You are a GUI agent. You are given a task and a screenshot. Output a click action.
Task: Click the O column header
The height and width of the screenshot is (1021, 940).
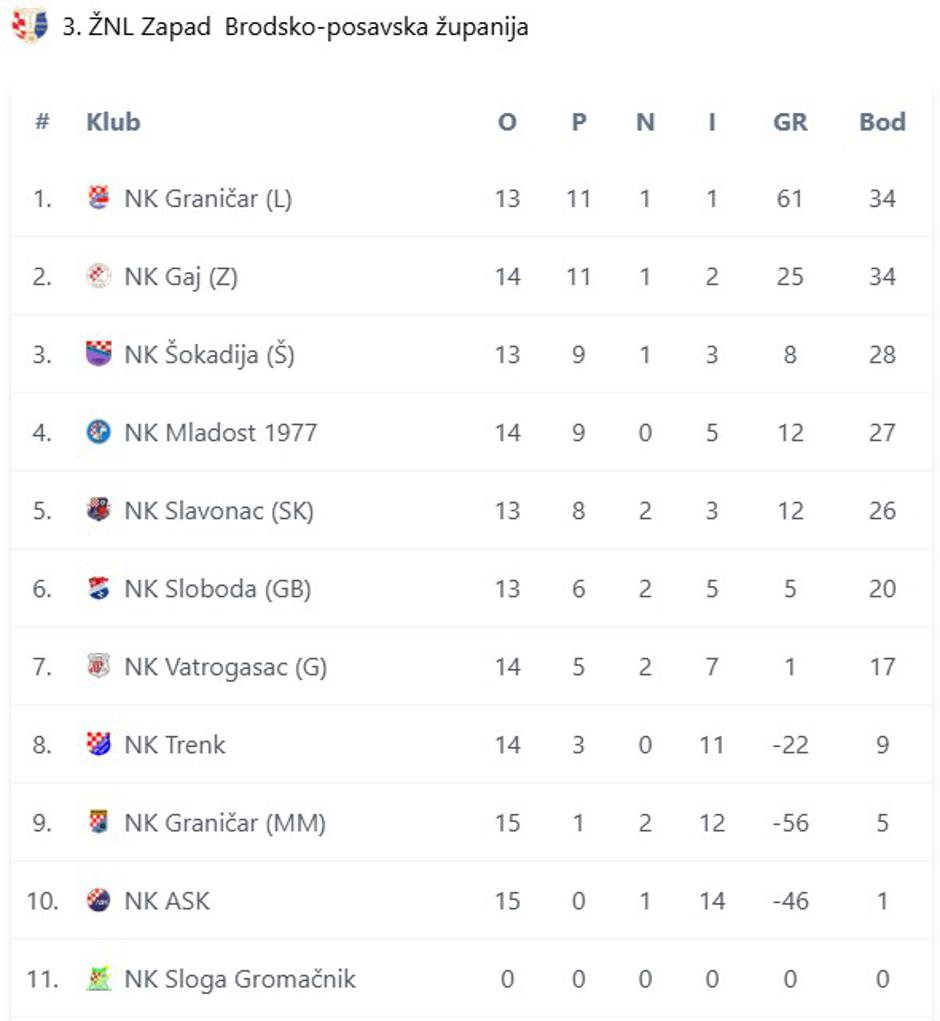[x=507, y=122]
